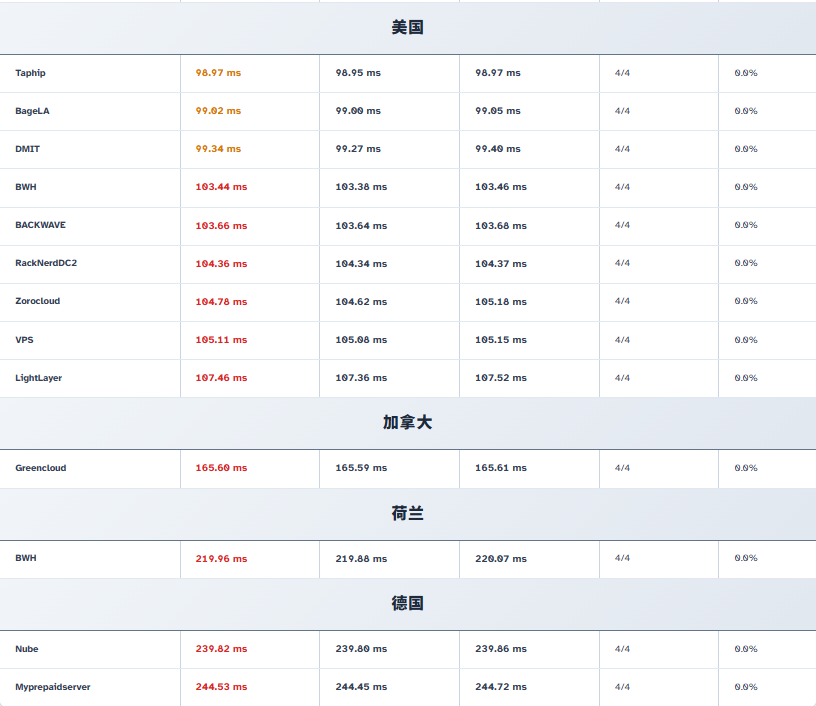Toggle the 德国 section header

[408, 604]
